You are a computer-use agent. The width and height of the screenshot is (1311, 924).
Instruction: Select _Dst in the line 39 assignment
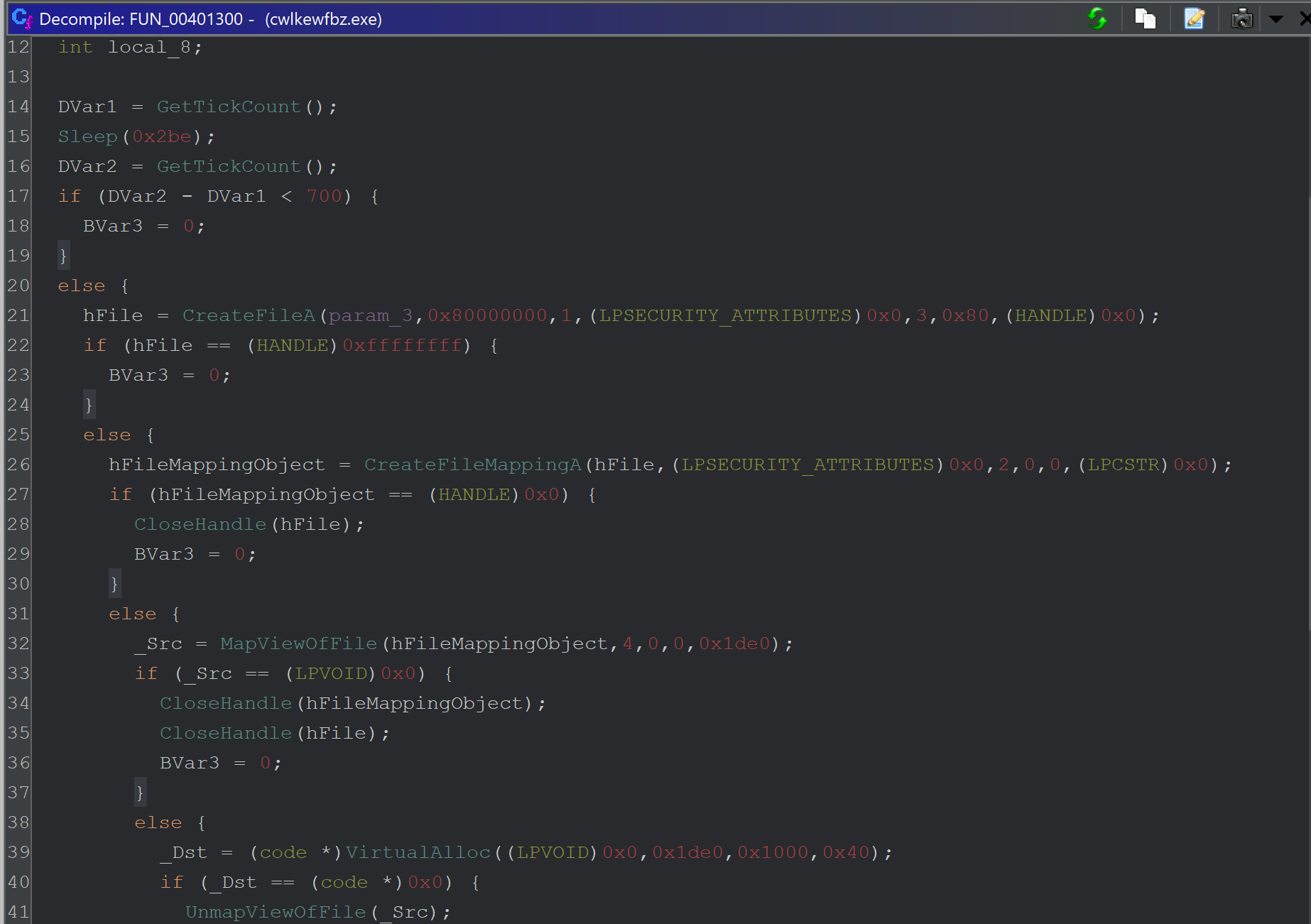[x=183, y=852]
